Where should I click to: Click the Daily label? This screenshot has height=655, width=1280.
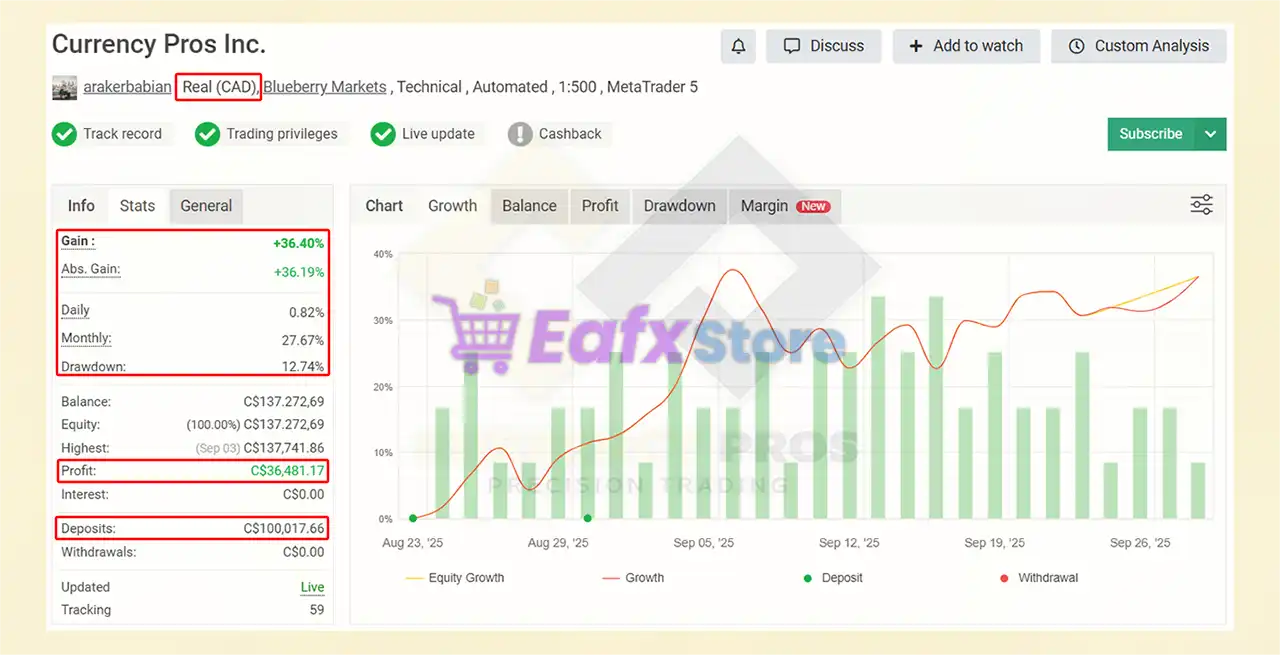coord(75,310)
